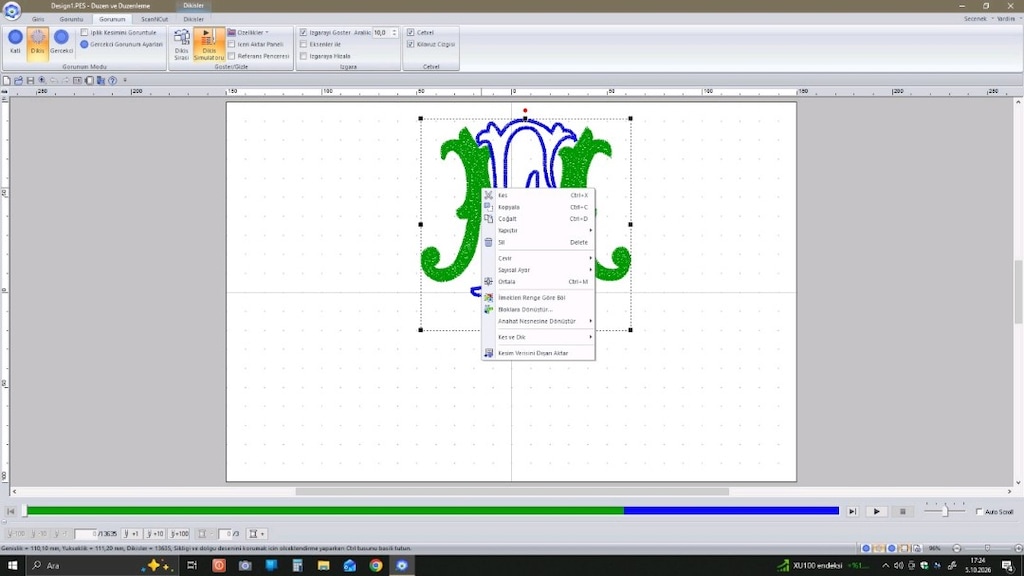Open Chrome from the taskbar
The width and height of the screenshot is (1024, 576).
tap(376, 566)
